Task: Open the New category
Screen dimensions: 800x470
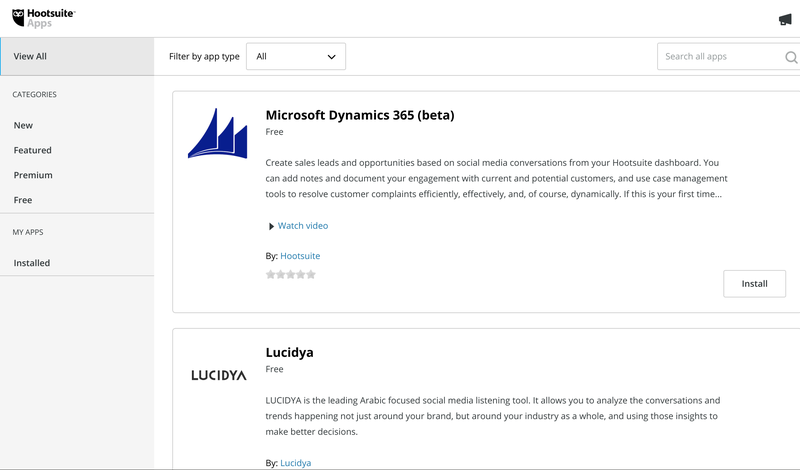Action: pos(23,125)
